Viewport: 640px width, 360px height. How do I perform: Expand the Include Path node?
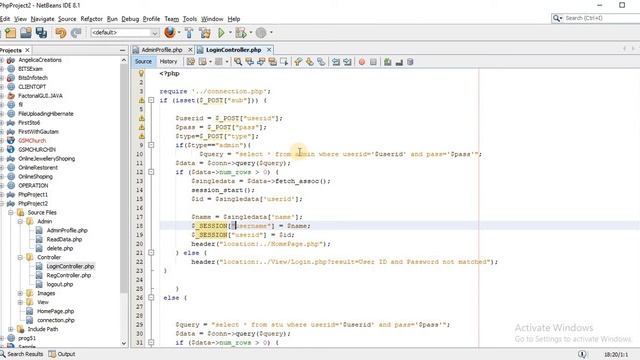(11, 329)
